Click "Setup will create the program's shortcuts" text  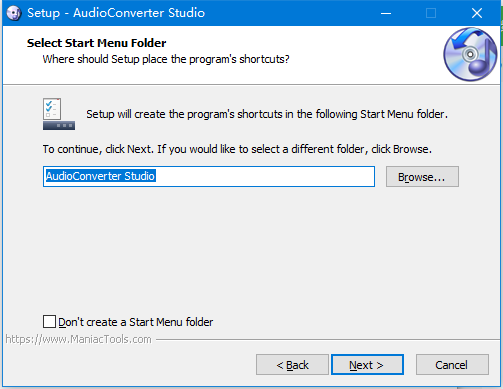coord(267,114)
